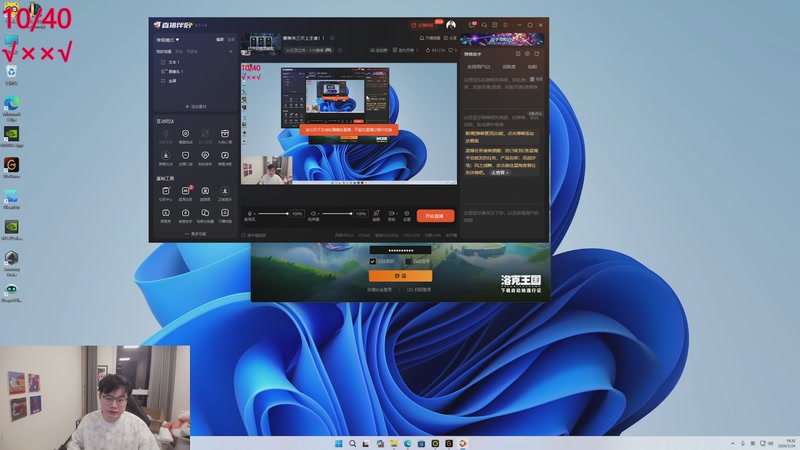
Task: Open the user avatar menu
Action: point(451,24)
